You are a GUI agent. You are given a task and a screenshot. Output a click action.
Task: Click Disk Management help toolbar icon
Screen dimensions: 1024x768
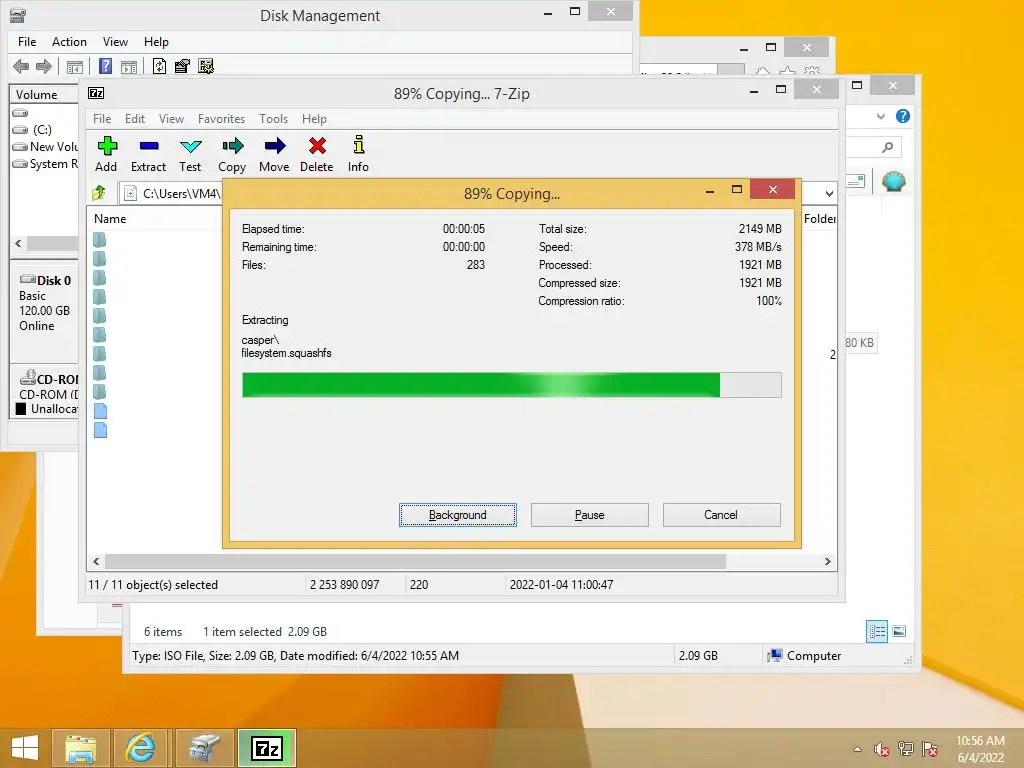click(x=105, y=66)
